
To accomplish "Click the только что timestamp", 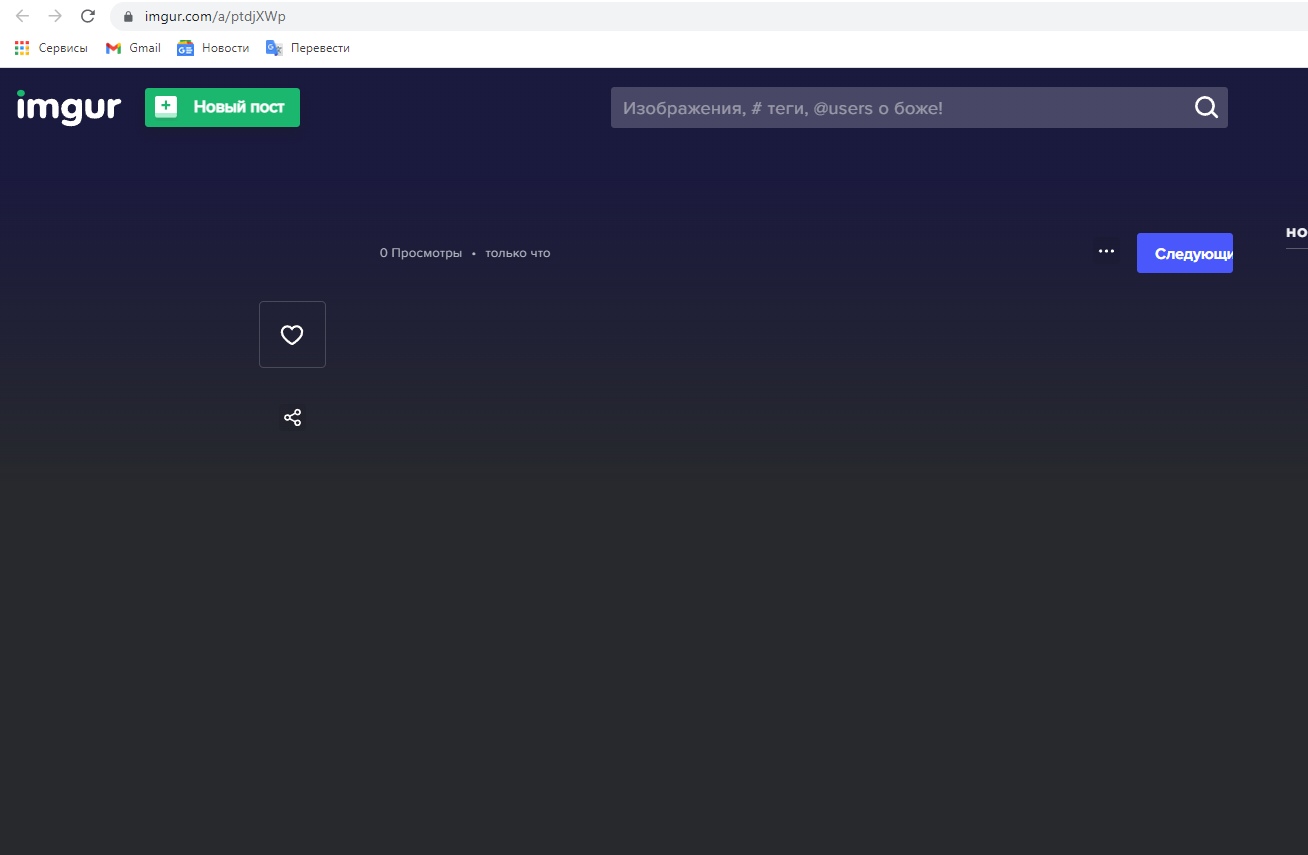I will point(518,253).
